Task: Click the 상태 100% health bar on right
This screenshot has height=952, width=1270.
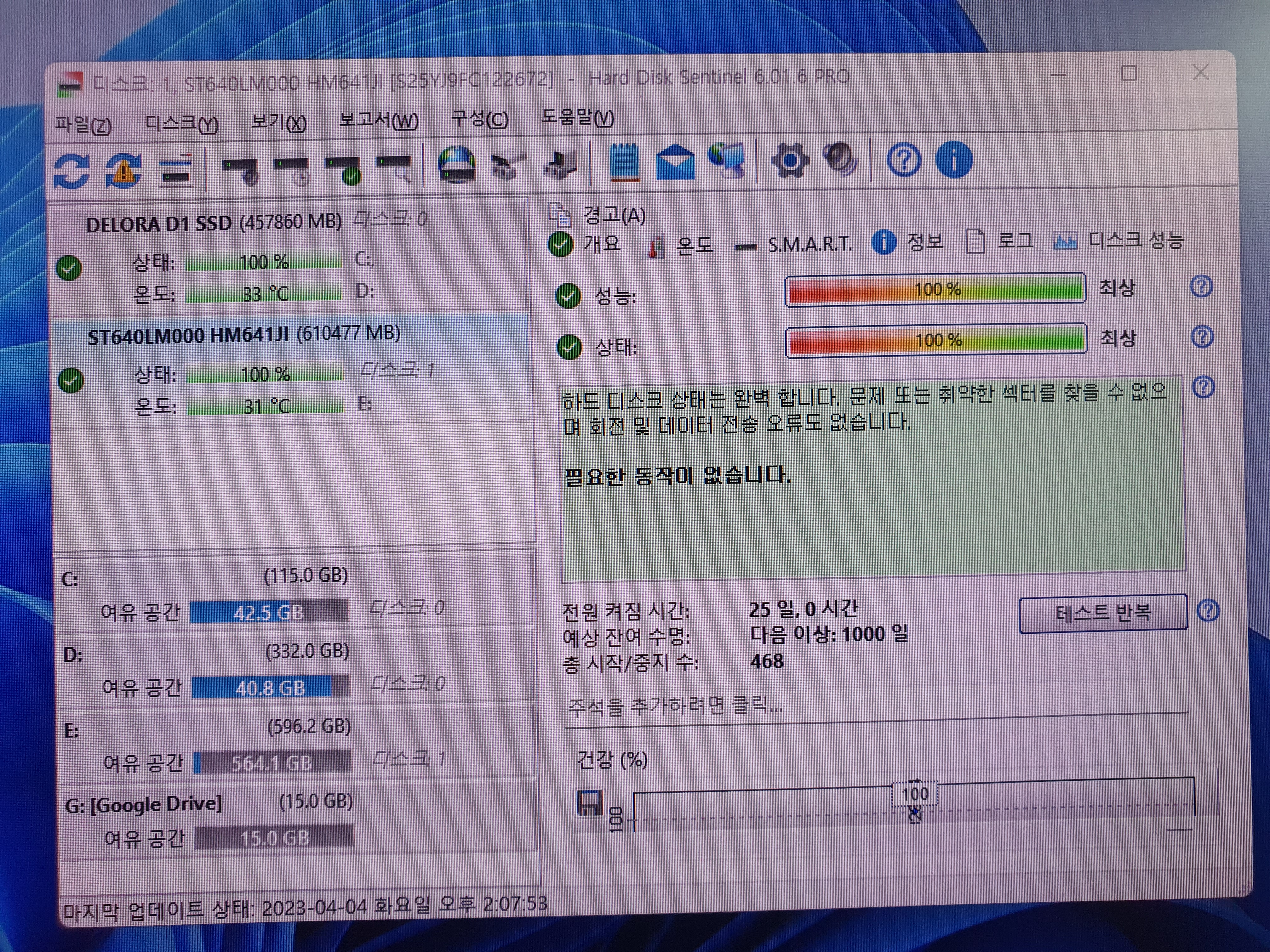Action: point(936,340)
